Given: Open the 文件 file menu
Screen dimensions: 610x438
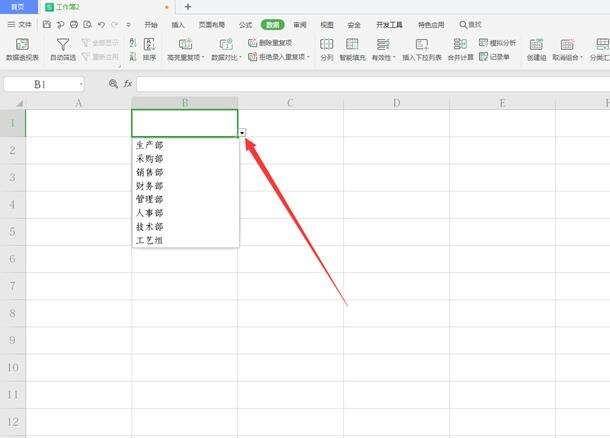Looking at the screenshot, I should point(19,25).
